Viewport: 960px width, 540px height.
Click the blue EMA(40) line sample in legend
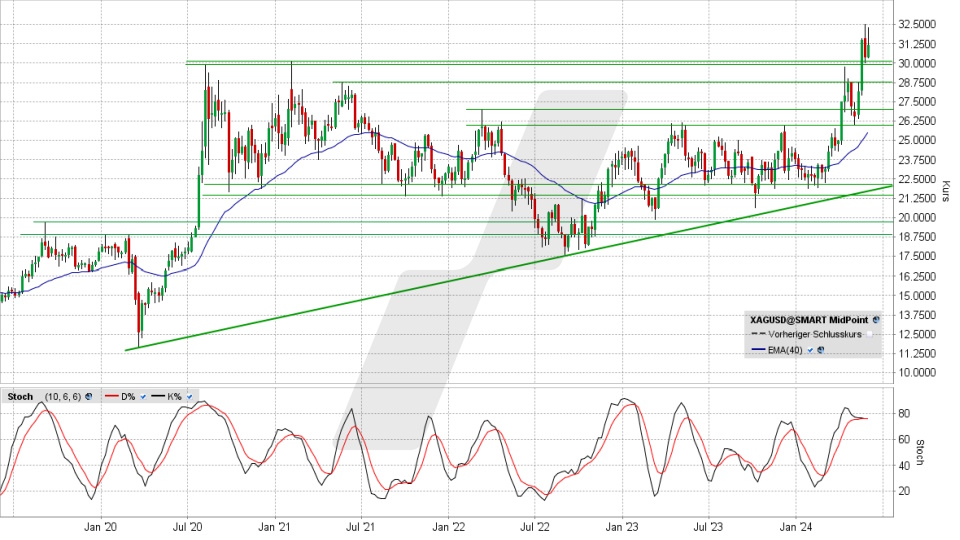pyautogui.click(x=759, y=350)
